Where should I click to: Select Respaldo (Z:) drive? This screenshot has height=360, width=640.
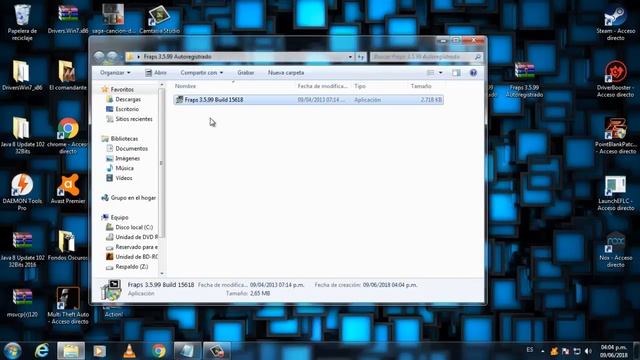tap(131, 267)
